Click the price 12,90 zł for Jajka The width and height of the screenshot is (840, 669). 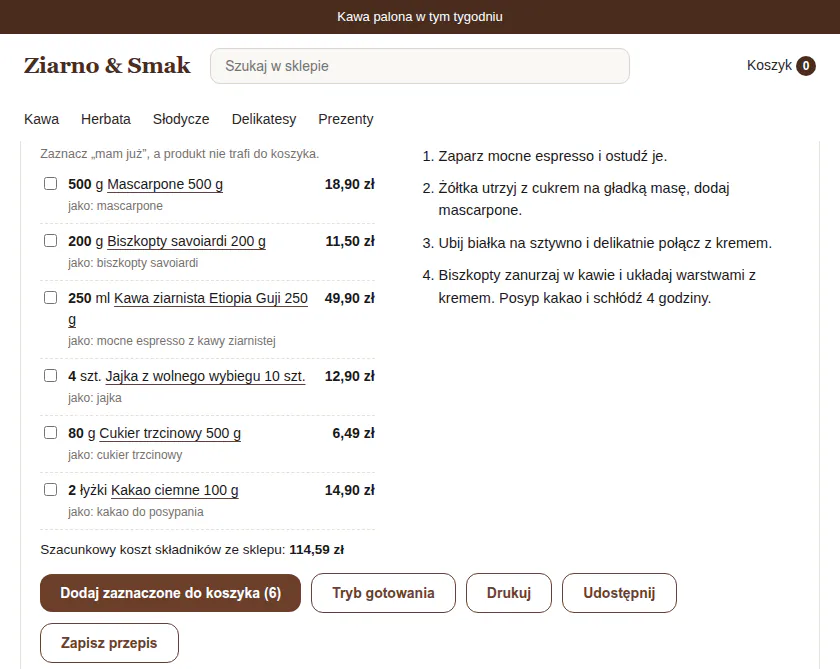tap(349, 377)
